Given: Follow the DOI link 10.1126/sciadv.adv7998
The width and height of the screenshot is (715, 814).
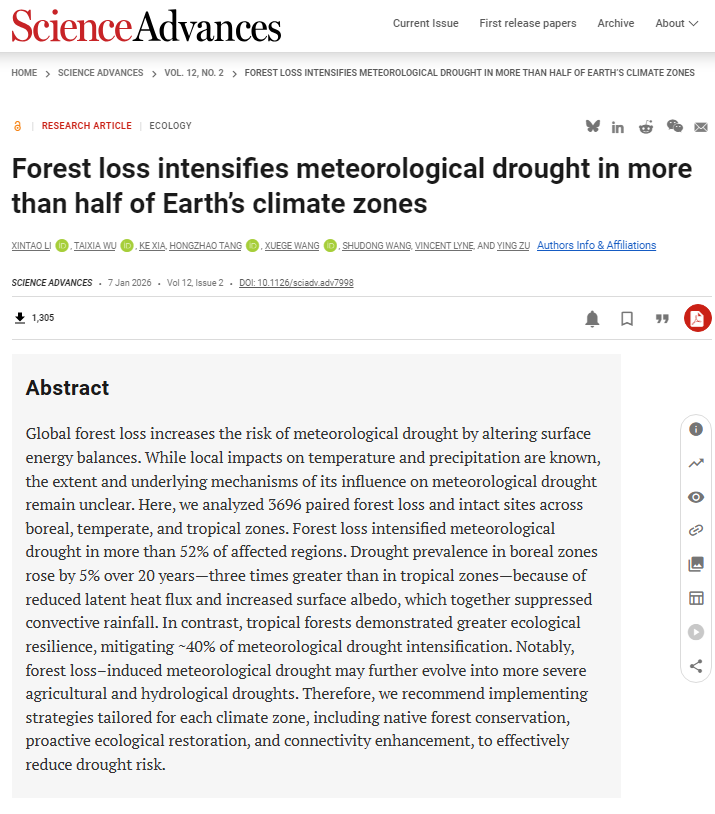Looking at the screenshot, I should coord(296,283).
